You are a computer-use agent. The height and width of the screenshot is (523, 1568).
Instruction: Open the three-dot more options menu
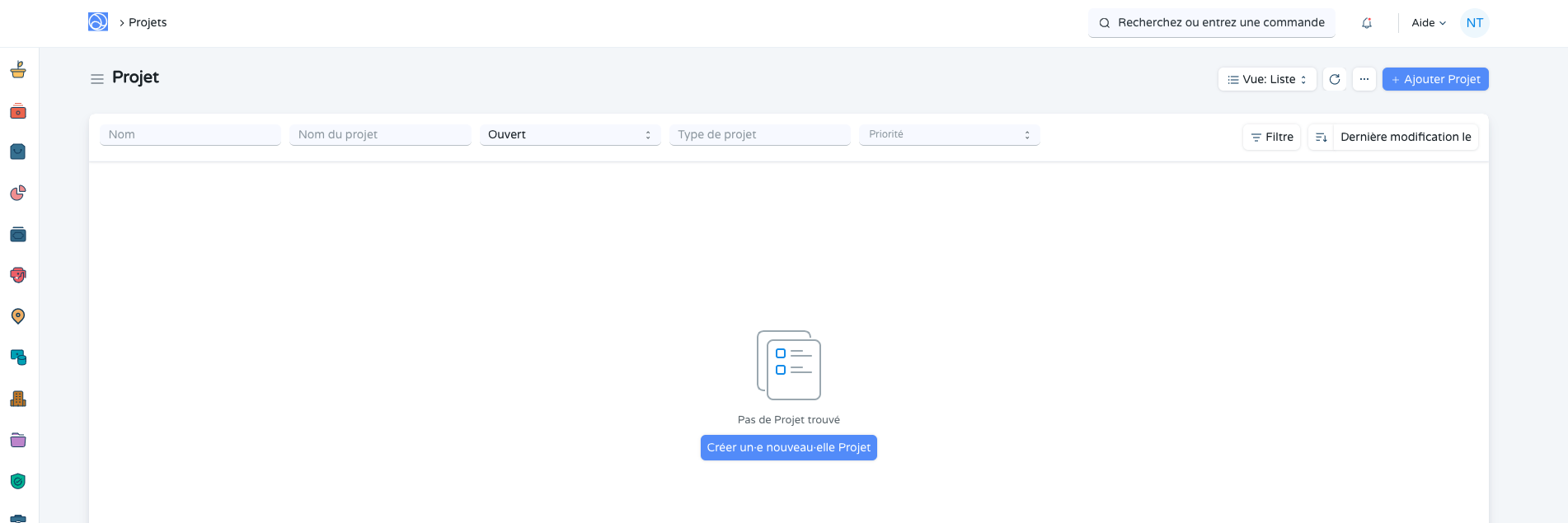pos(1364,79)
